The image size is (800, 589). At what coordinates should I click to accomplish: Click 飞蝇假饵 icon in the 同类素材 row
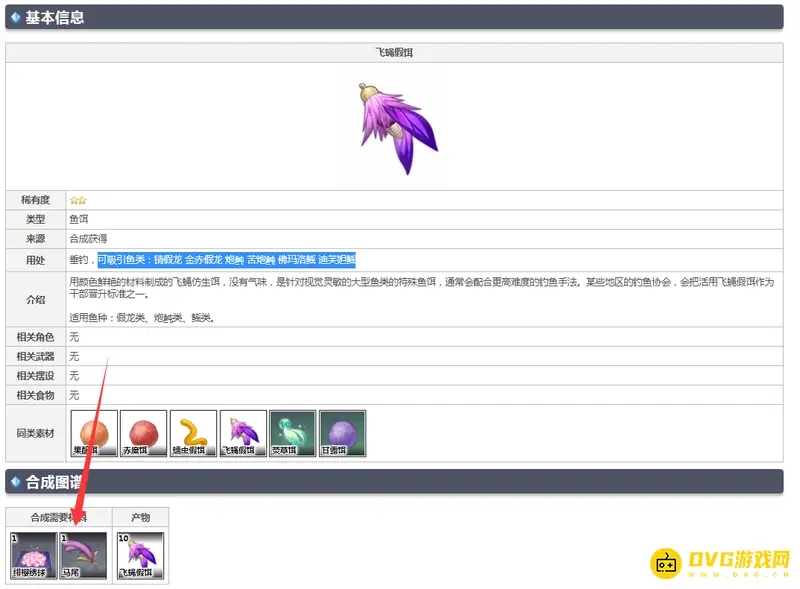point(243,433)
